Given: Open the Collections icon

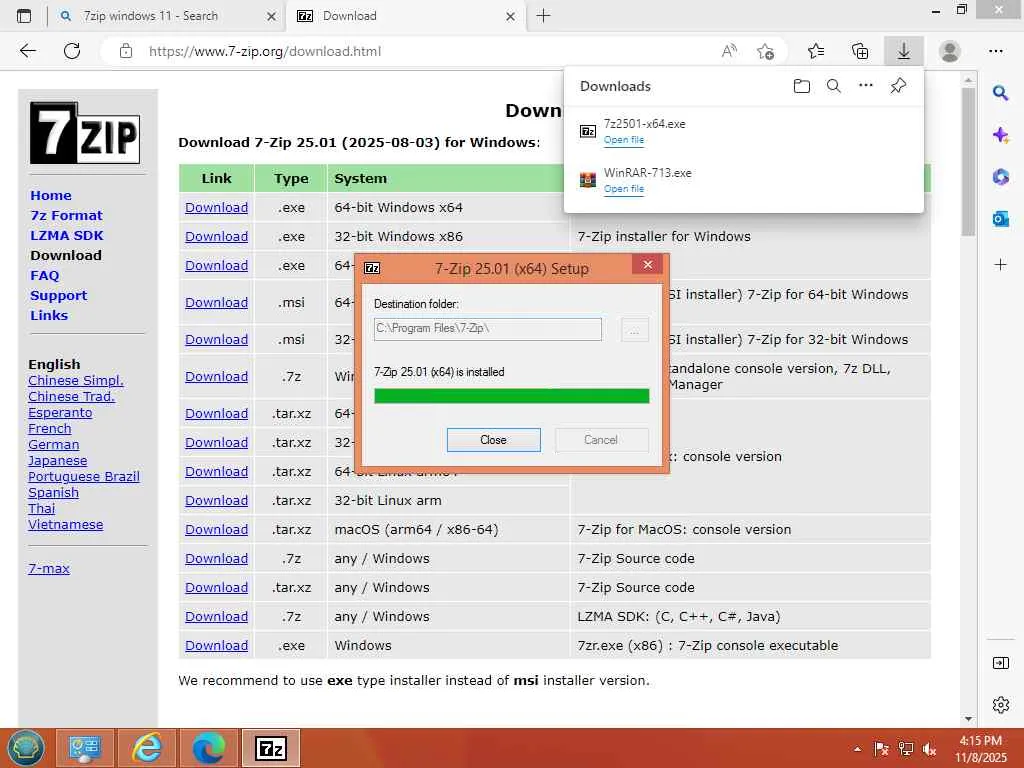Looking at the screenshot, I should [x=860, y=51].
